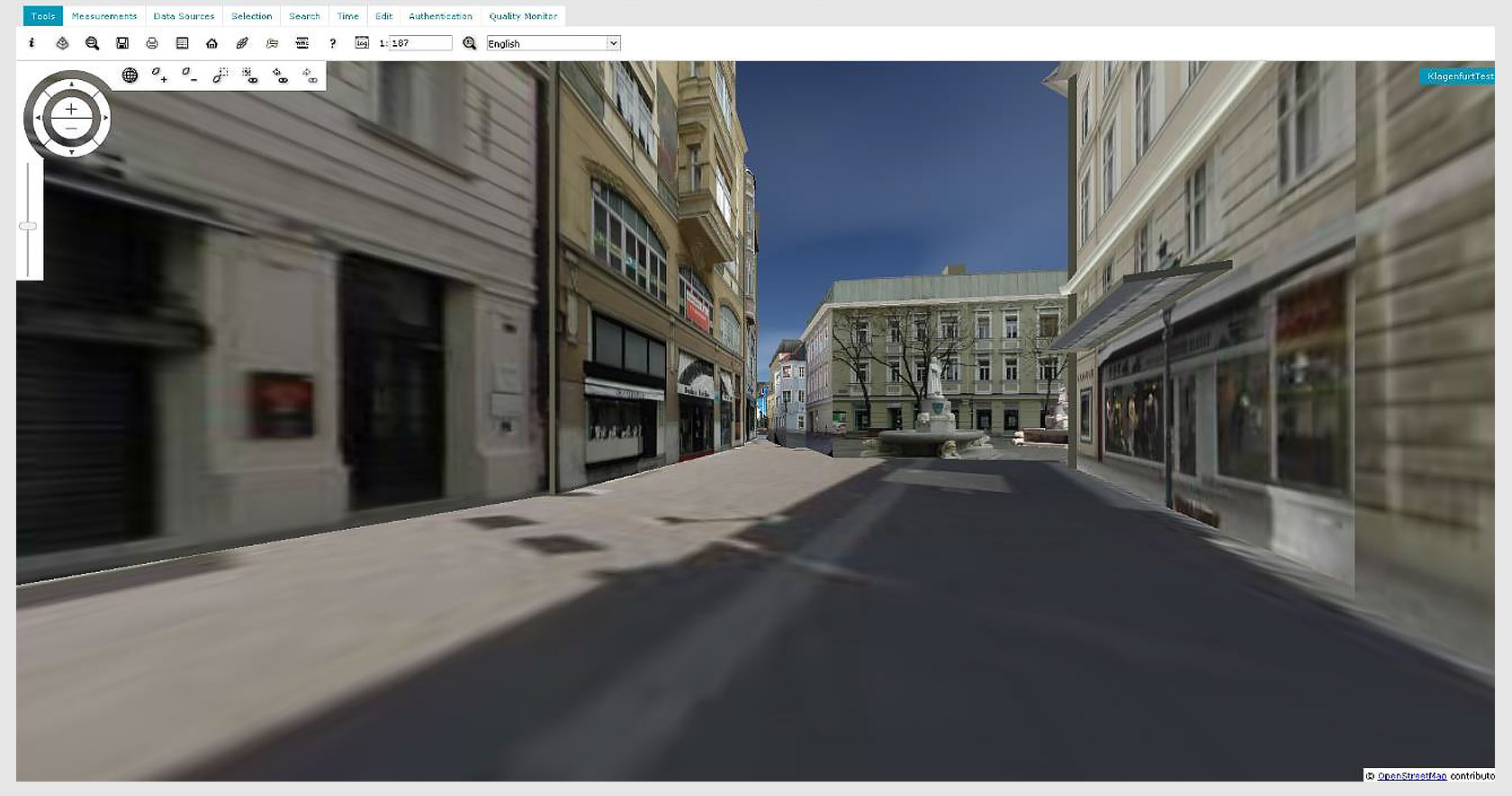The image size is (1512, 796).
Task: Open the English language dropdown
Action: [553, 43]
